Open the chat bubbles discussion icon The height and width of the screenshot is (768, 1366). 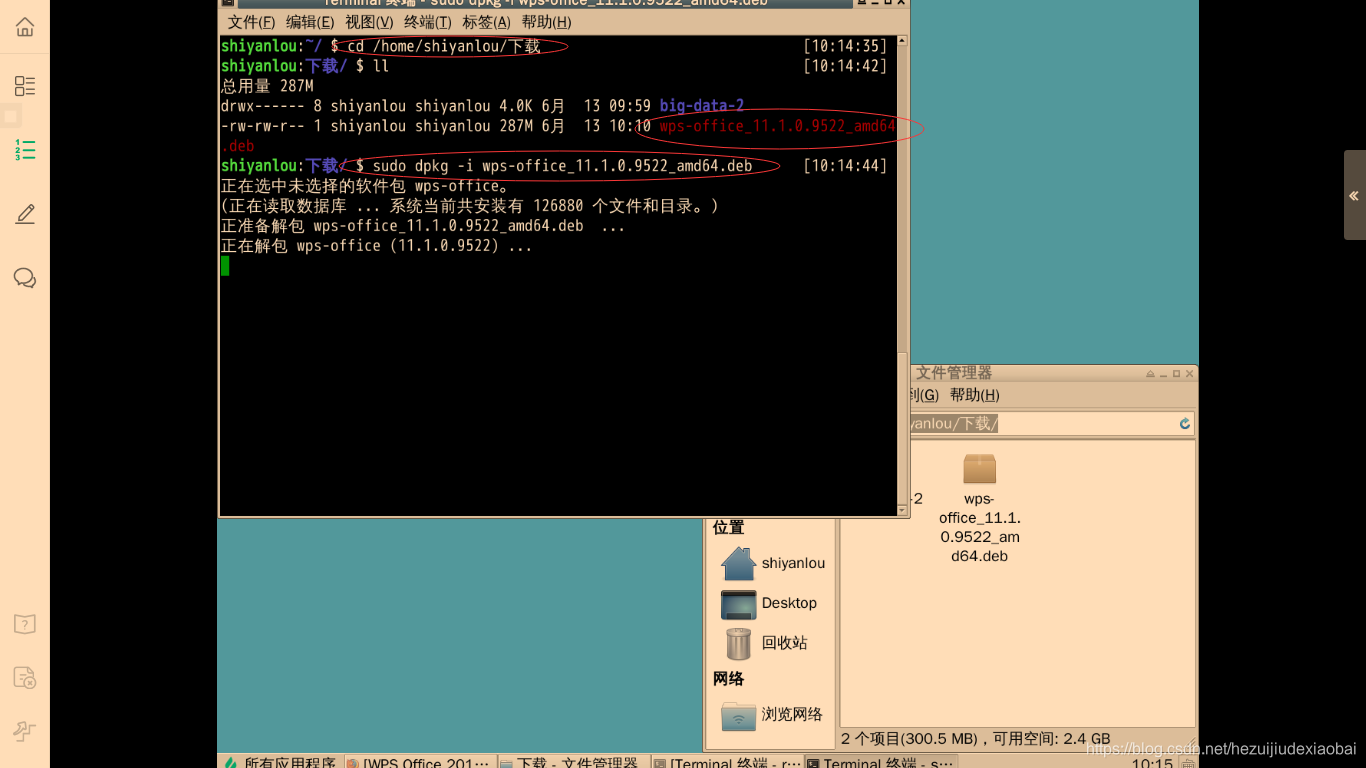tap(25, 278)
